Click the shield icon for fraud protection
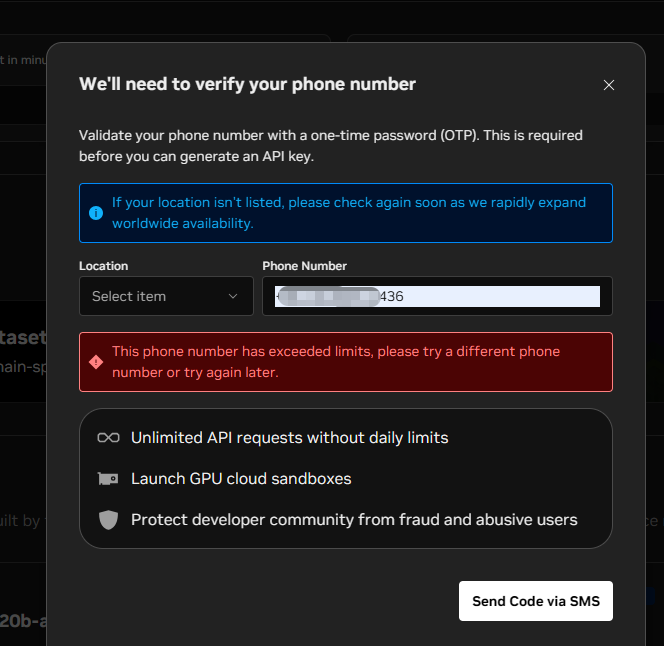 coord(108,520)
